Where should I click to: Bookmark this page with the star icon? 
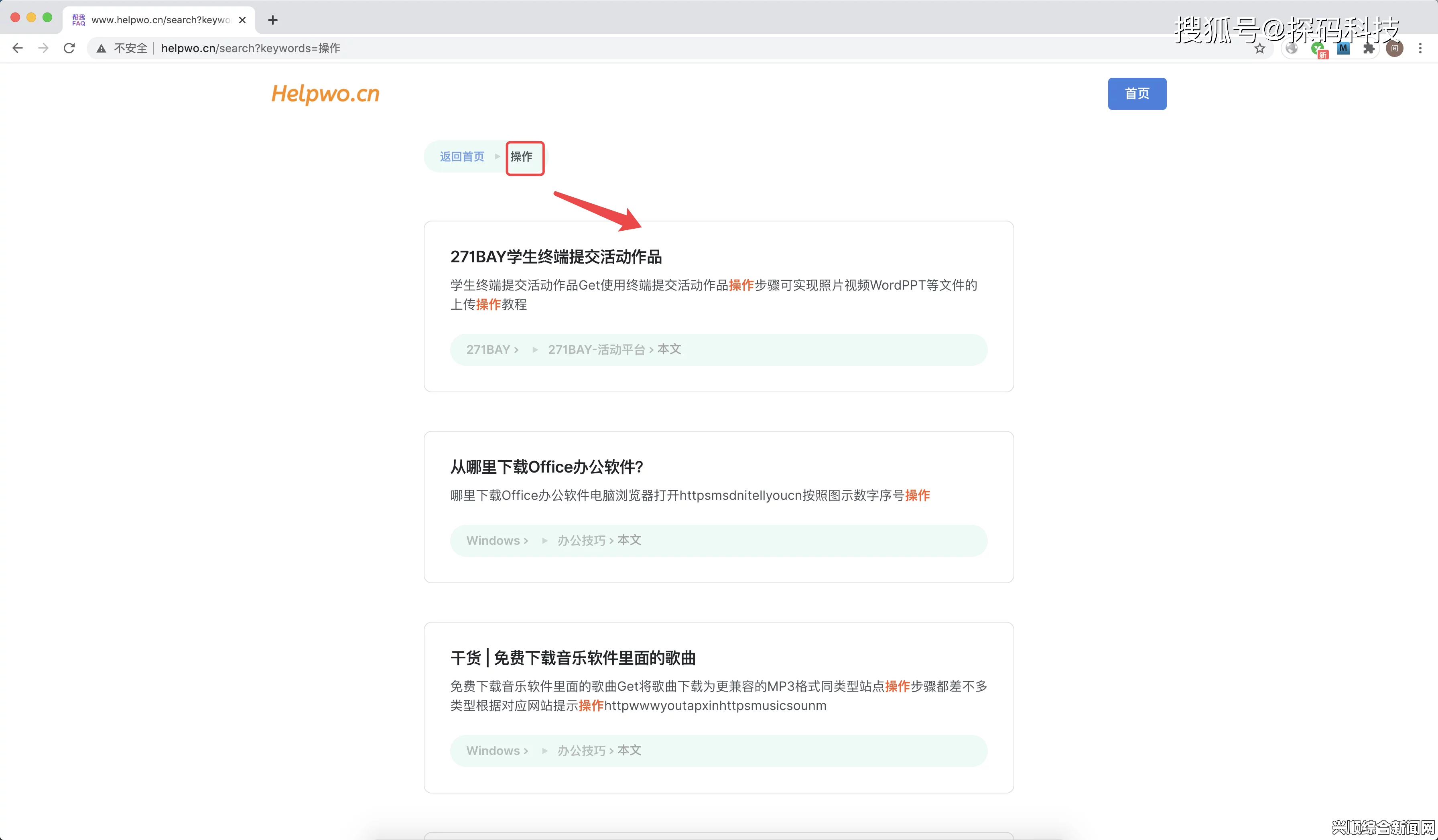coord(1260,49)
